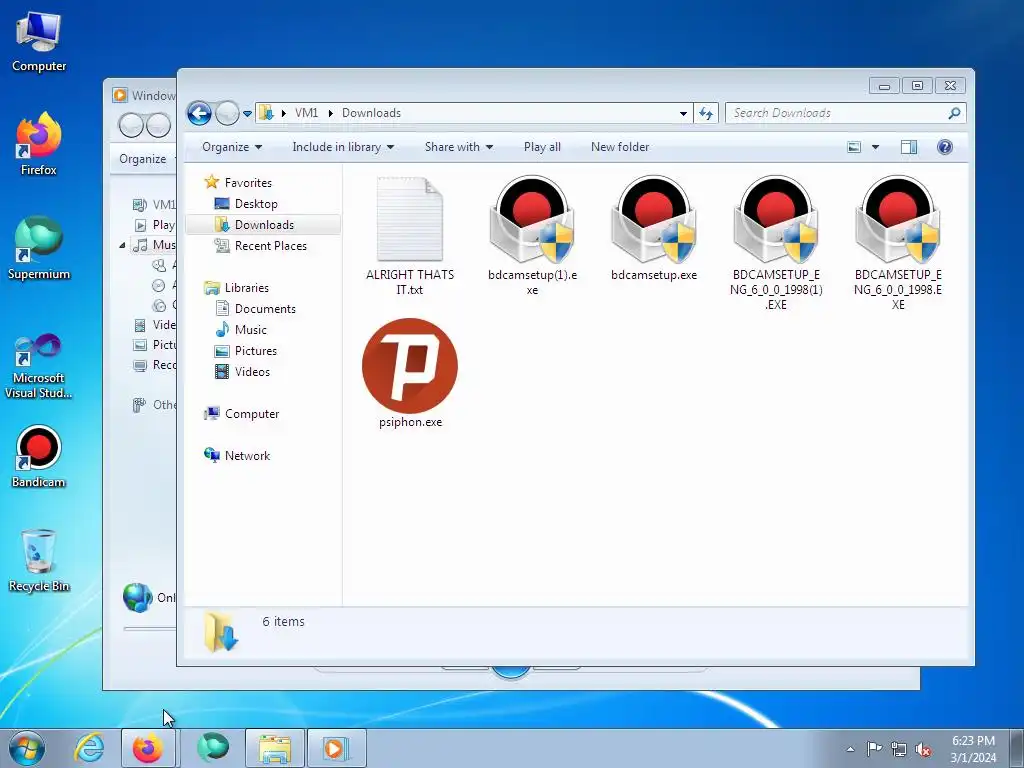Click the Supermium desktop shortcut

(39, 248)
